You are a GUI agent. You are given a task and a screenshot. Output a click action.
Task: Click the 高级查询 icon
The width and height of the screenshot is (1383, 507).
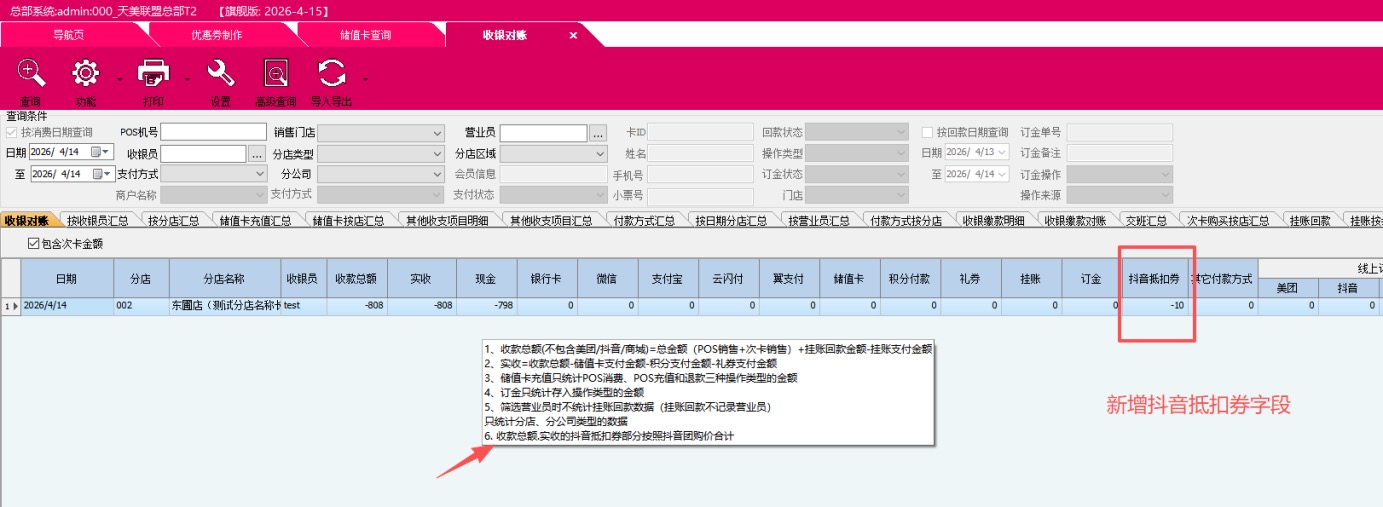tap(275, 74)
